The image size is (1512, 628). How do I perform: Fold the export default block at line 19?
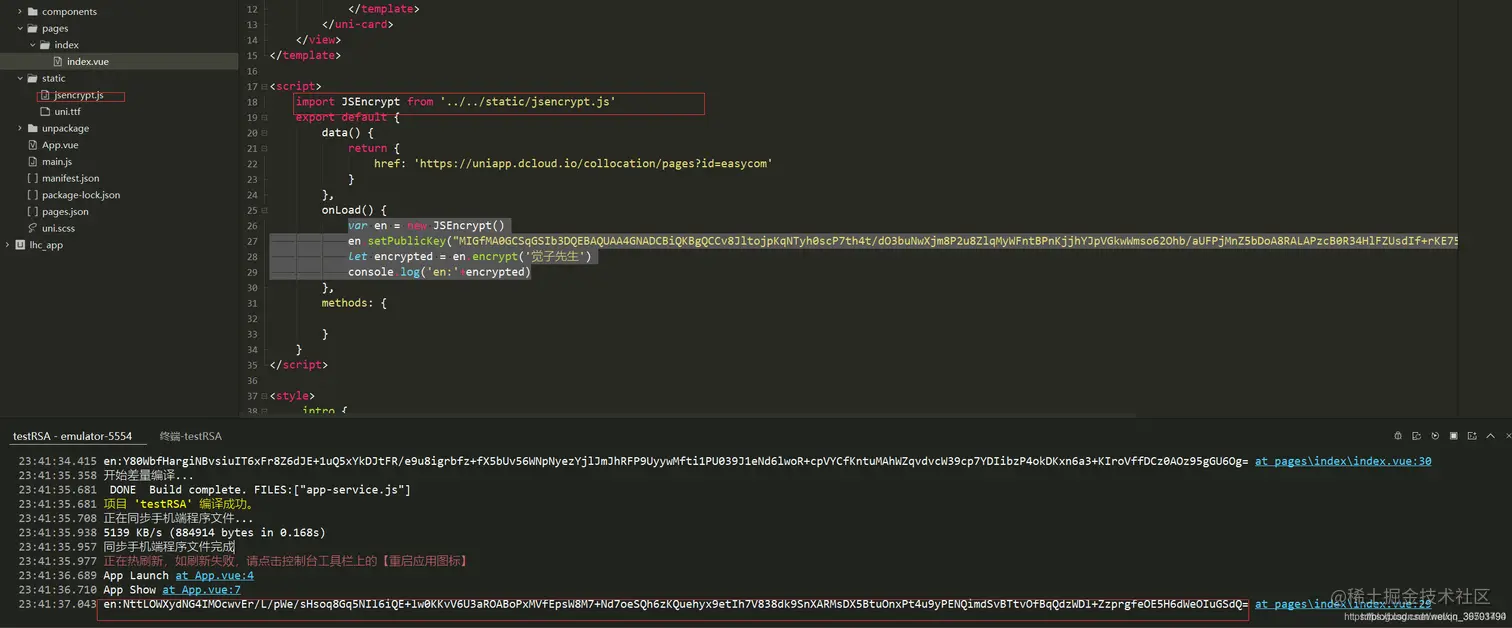pyautogui.click(x=265, y=117)
